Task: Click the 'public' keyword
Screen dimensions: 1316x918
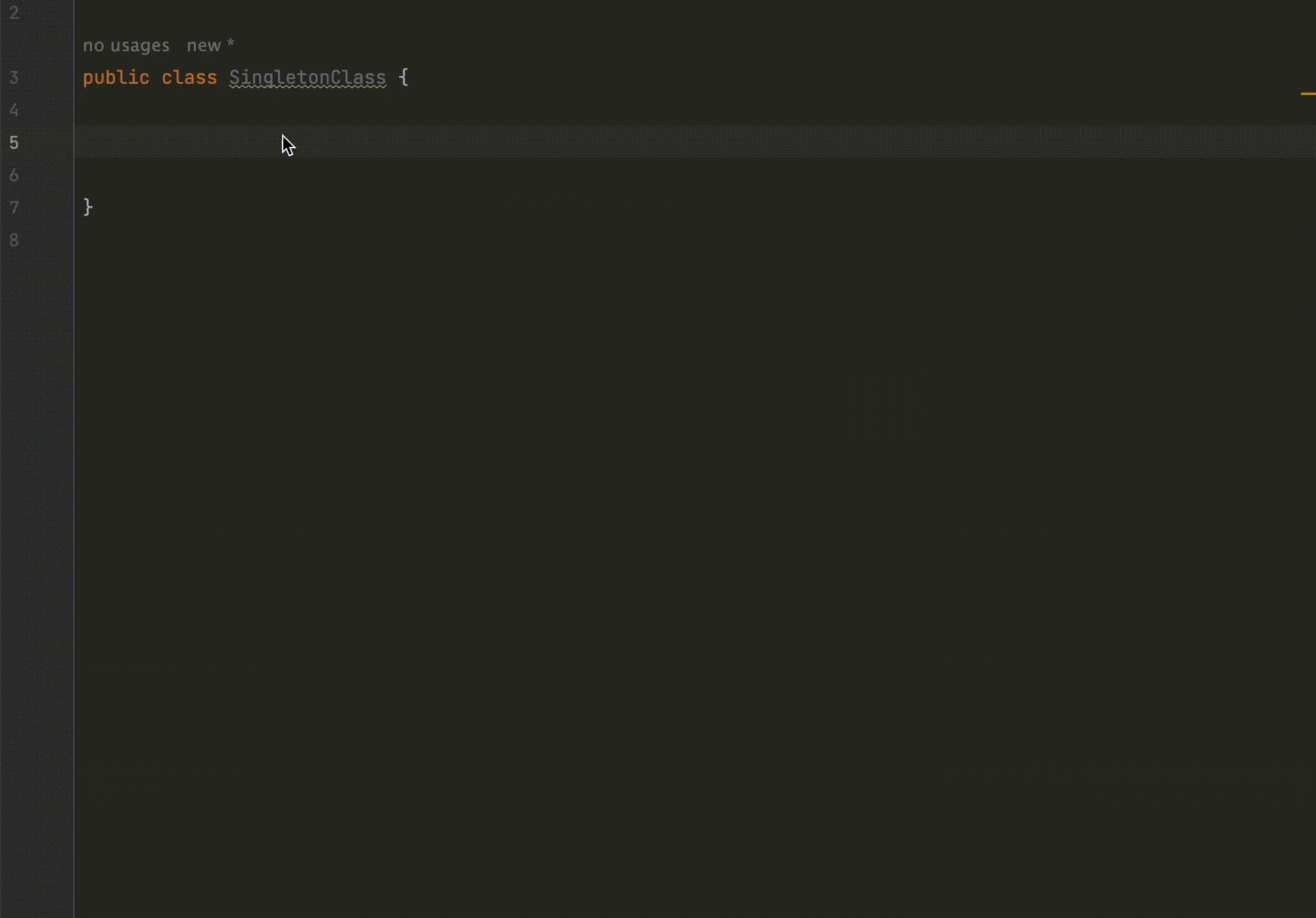Action: coord(116,78)
